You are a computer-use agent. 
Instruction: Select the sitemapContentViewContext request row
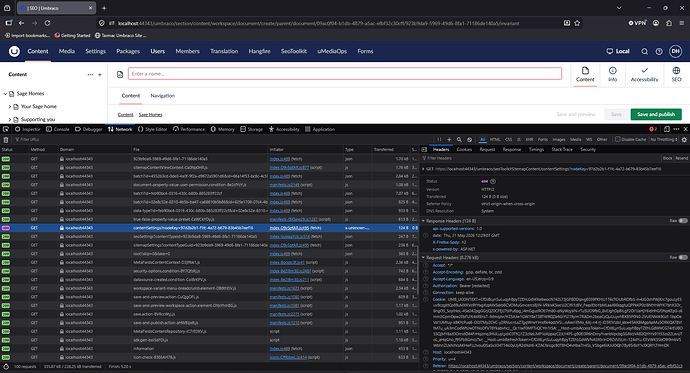click(x=209, y=168)
